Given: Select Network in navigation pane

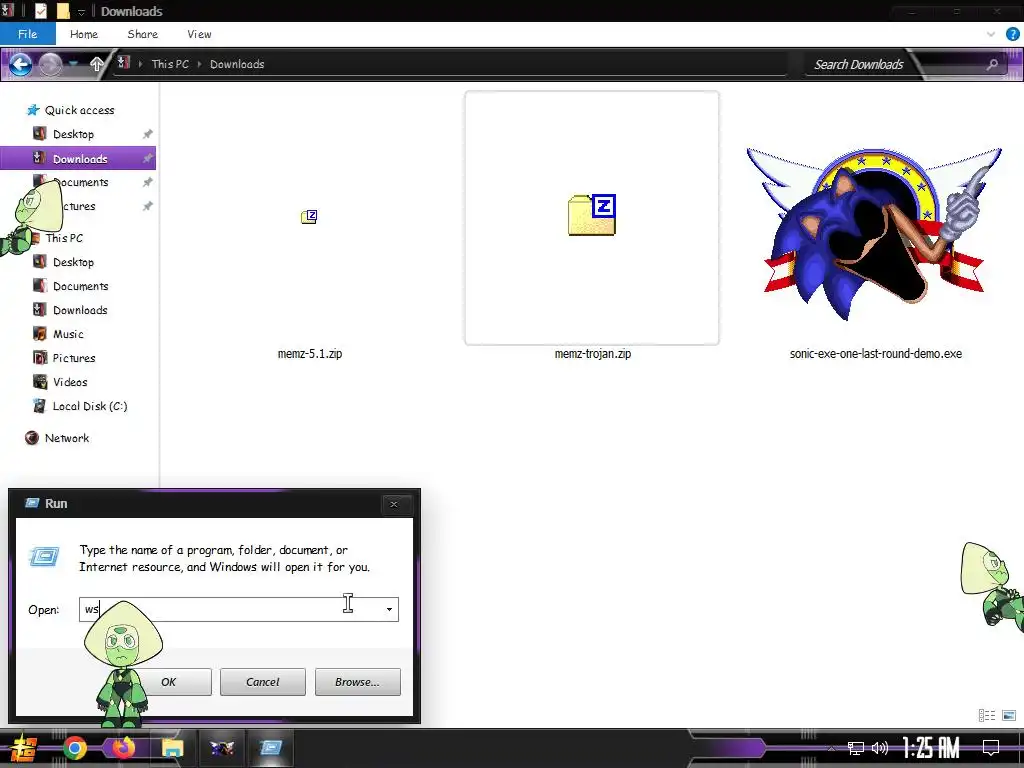Looking at the screenshot, I should [x=67, y=438].
